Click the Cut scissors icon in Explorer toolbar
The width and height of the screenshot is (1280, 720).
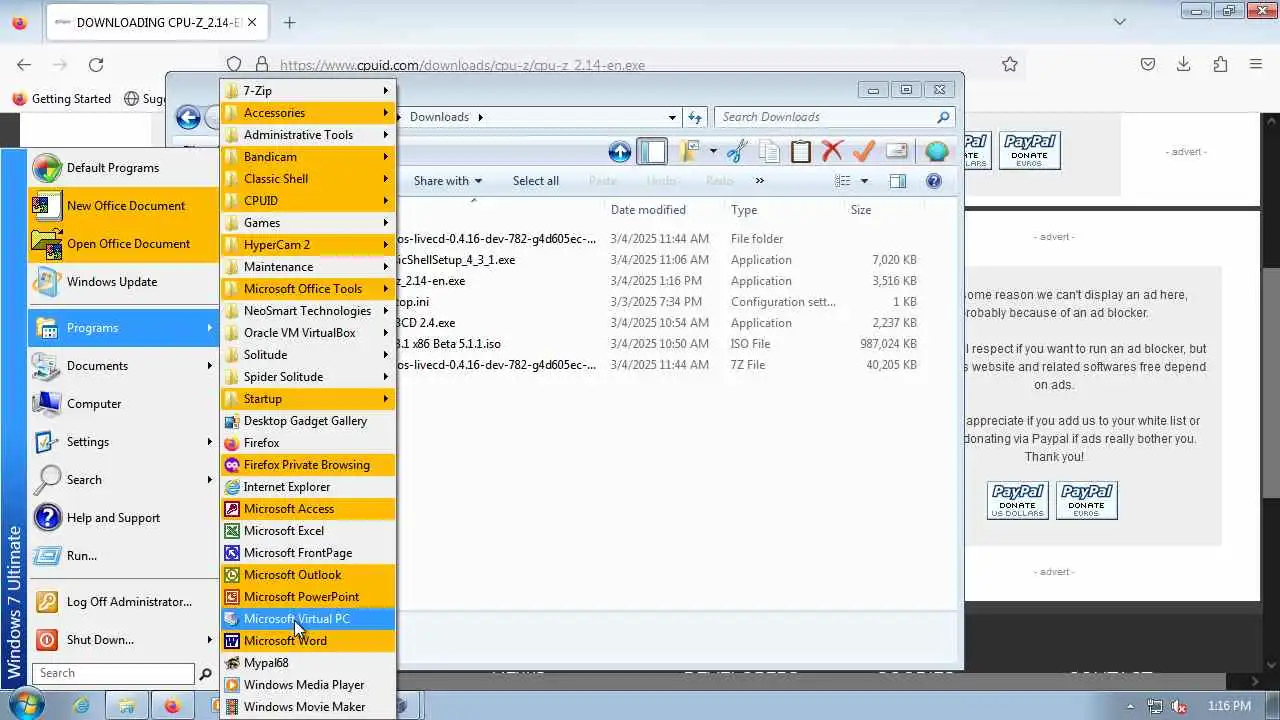pyautogui.click(x=737, y=152)
